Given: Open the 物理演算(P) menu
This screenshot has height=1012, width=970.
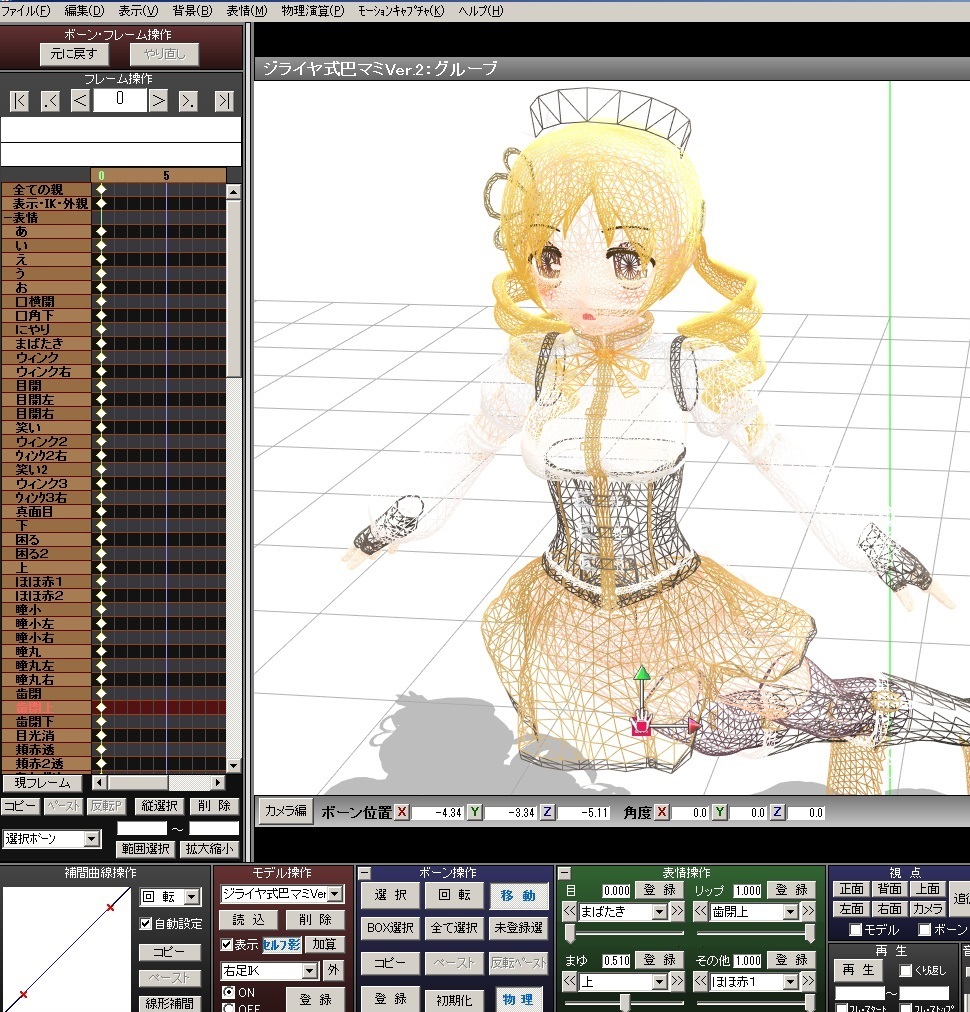Looking at the screenshot, I should [x=313, y=11].
